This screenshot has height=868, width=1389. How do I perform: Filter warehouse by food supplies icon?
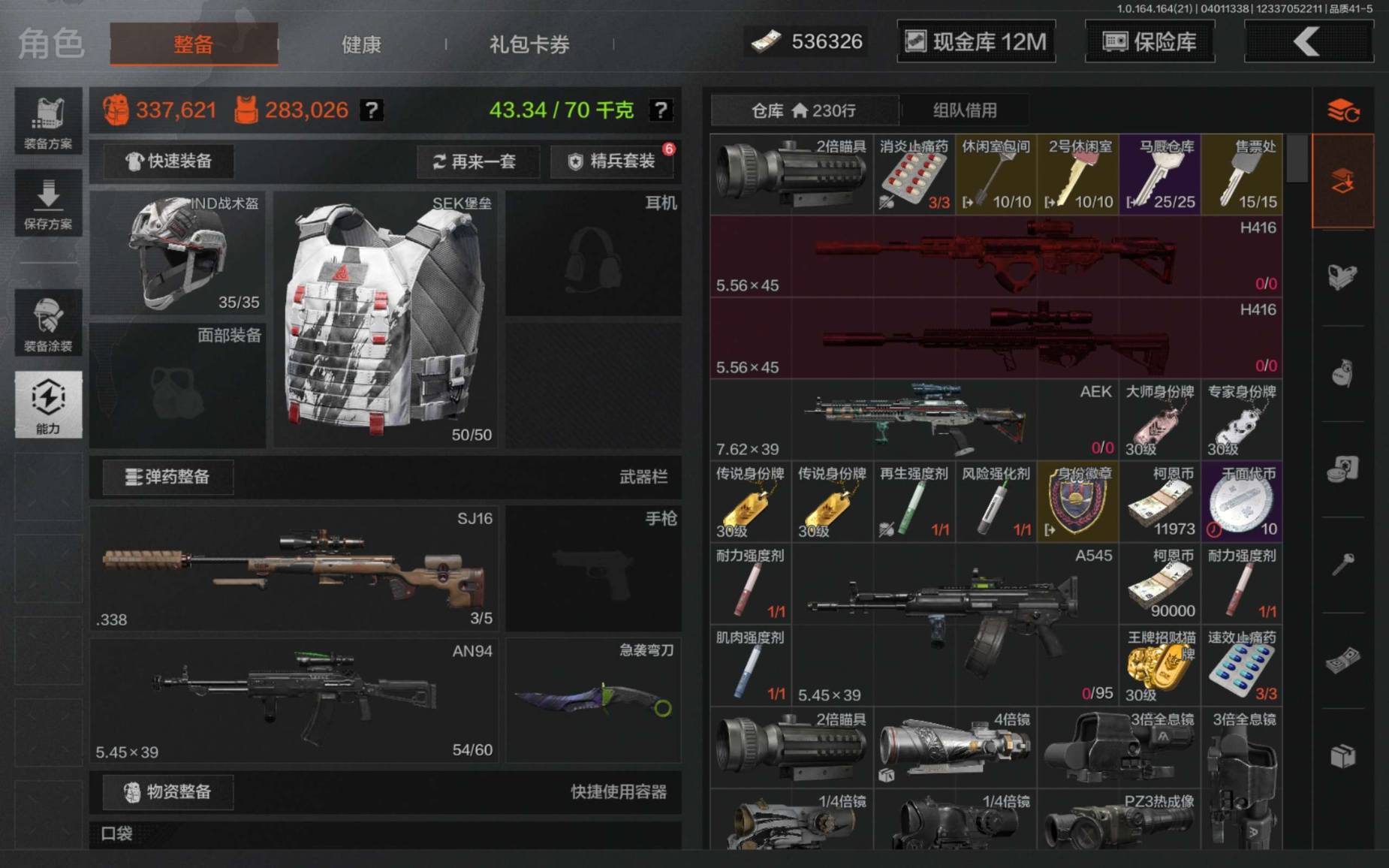[x=1343, y=469]
